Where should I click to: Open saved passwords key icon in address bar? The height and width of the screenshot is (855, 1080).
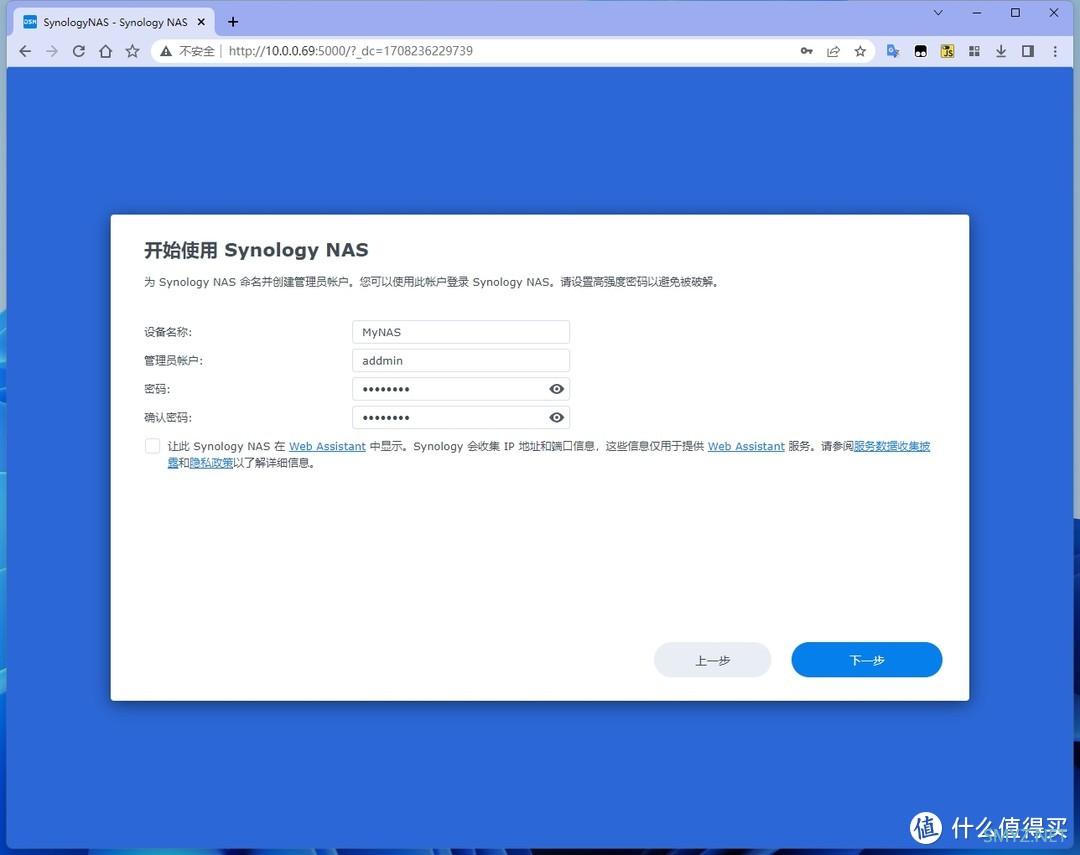(807, 51)
